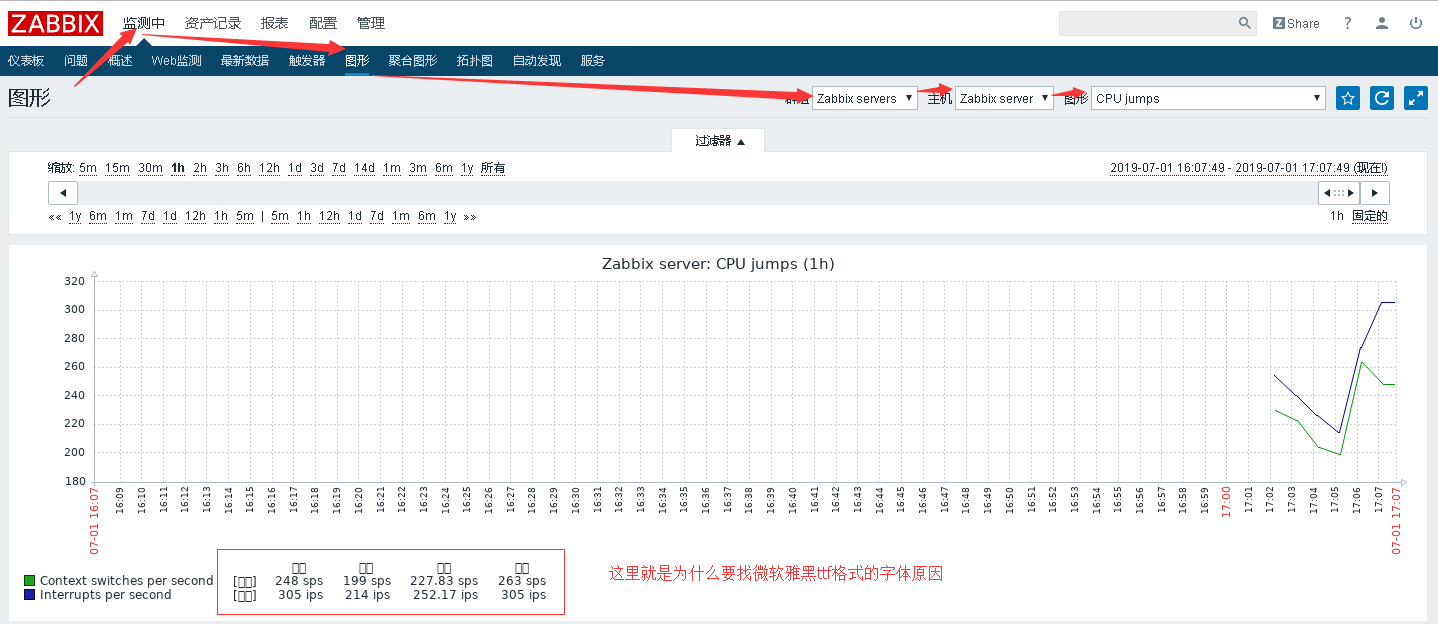Click the search magnifier icon
Viewport: 1438px width, 624px height.
click(x=1245, y=23)
